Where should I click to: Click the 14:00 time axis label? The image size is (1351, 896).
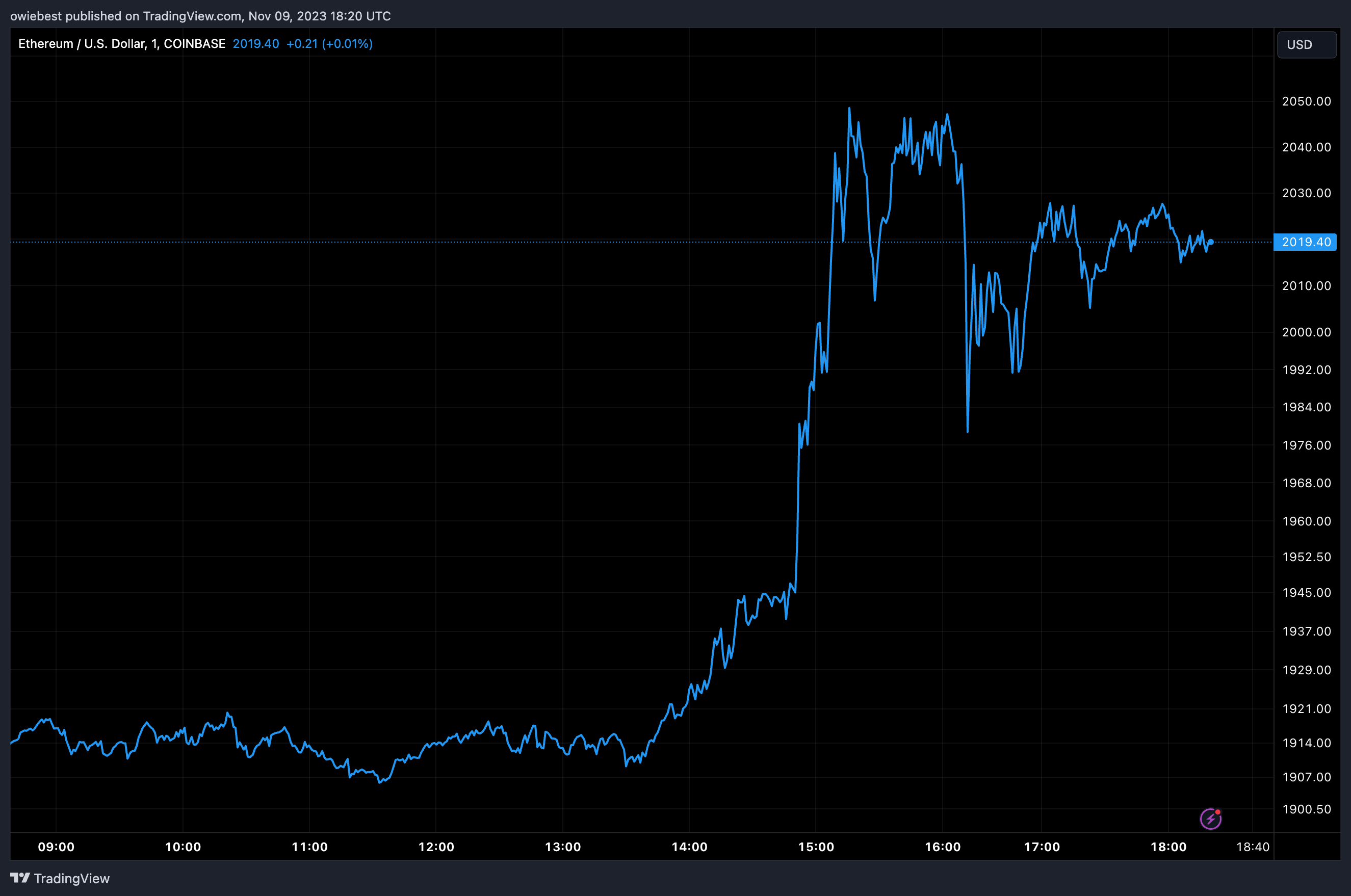click(689, 847)
